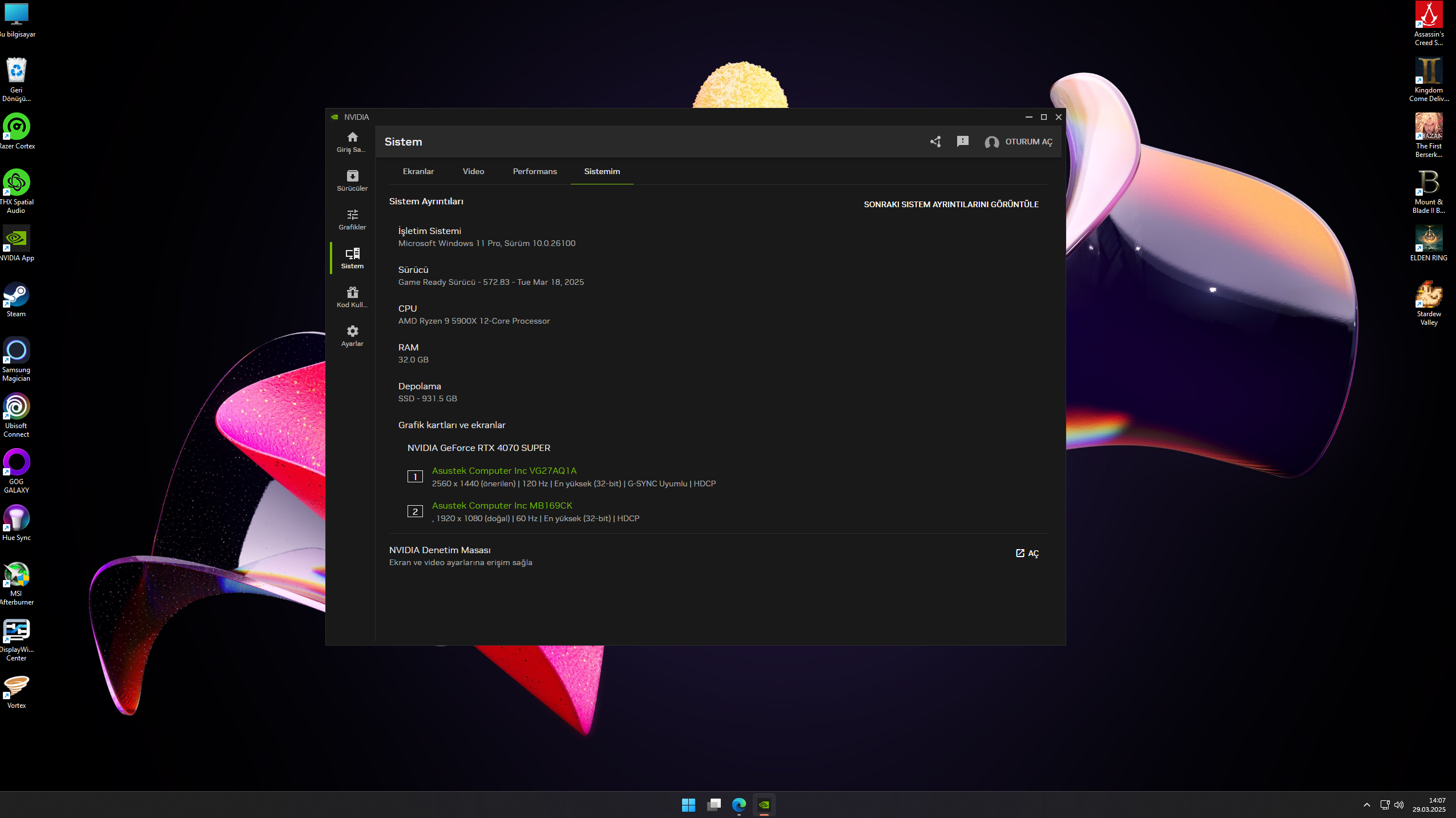Open Asustek Computer Inc MB169CK link
Image resolution: width=1456 pixels, height=818 pixels.
pos(502,505)
